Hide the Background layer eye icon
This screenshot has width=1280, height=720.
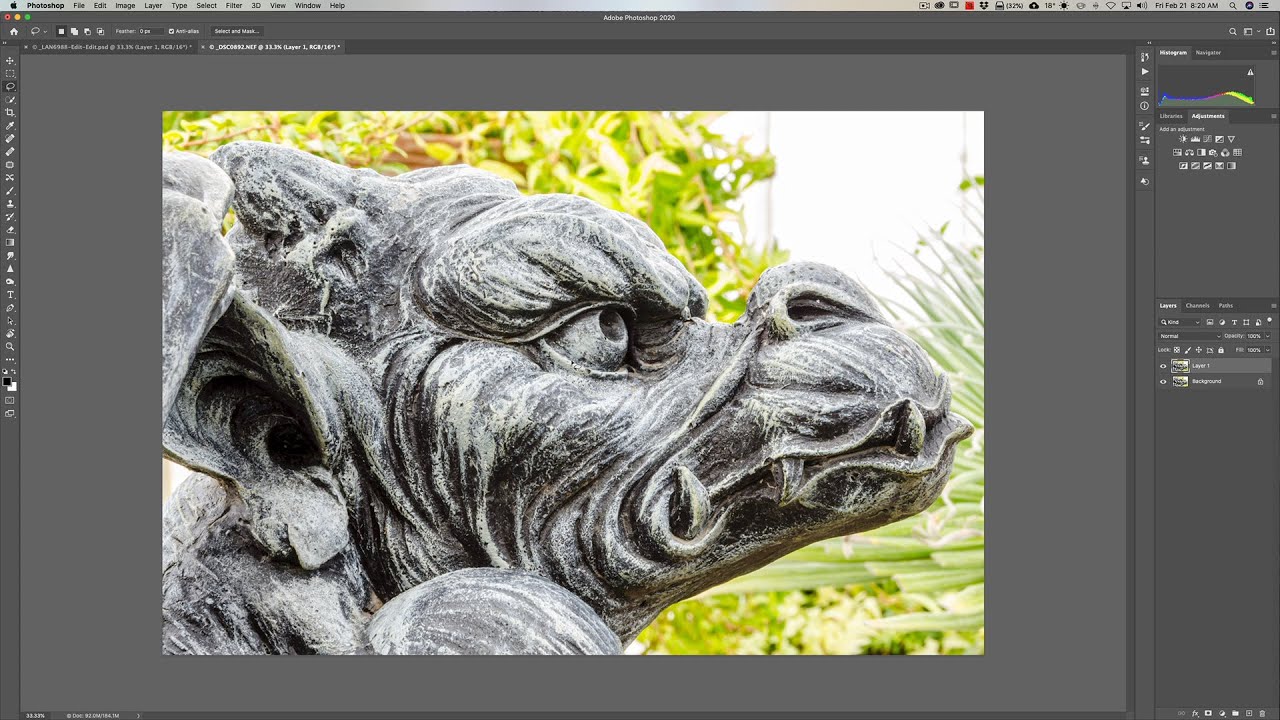1163,381
